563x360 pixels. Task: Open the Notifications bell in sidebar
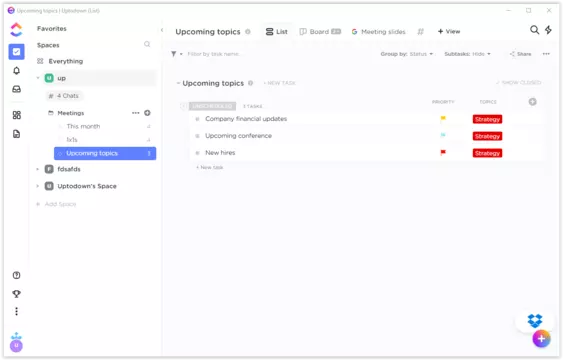click(17, 71)
